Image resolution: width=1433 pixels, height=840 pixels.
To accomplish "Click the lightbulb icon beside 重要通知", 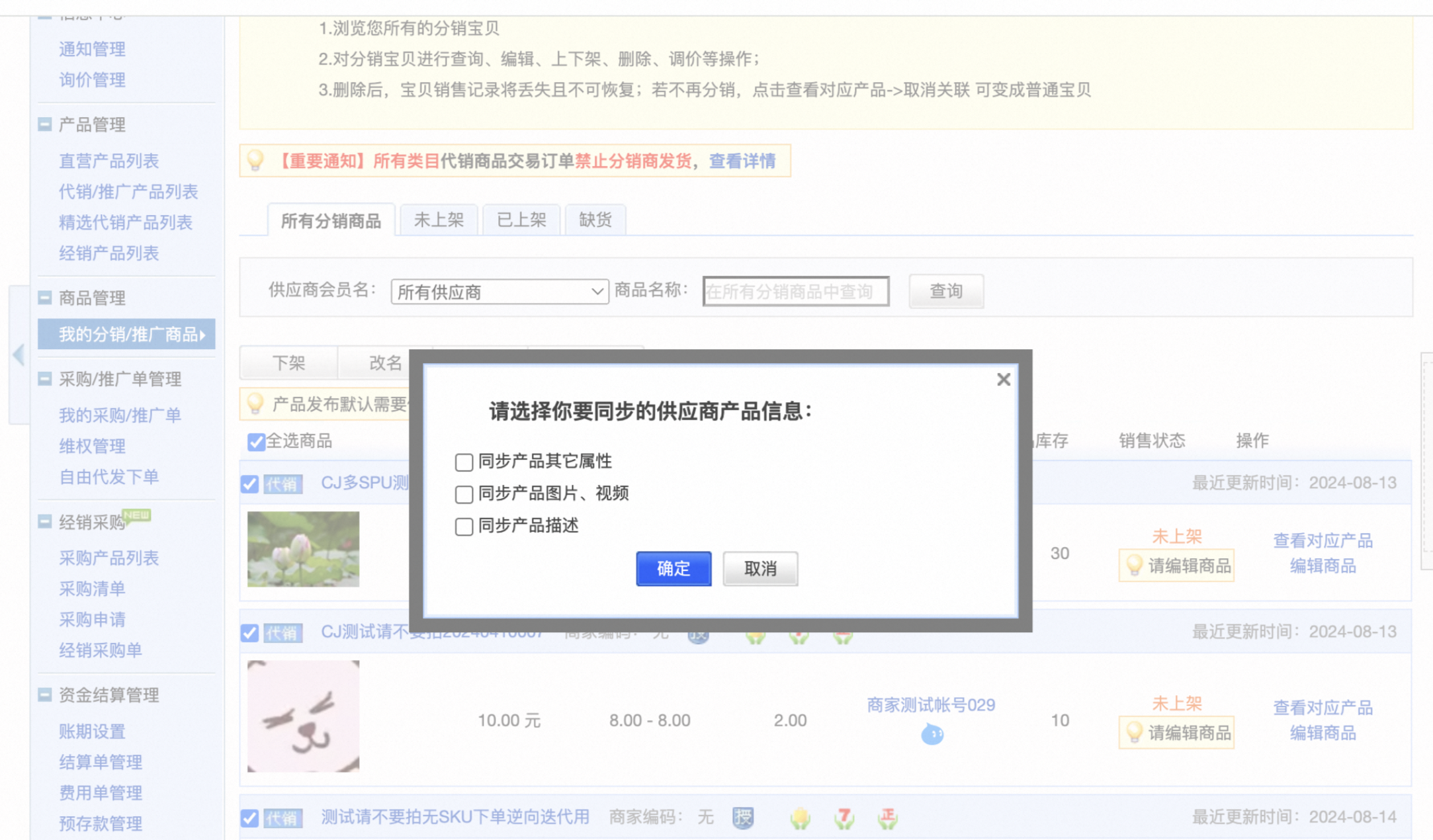I will [255, 160].
